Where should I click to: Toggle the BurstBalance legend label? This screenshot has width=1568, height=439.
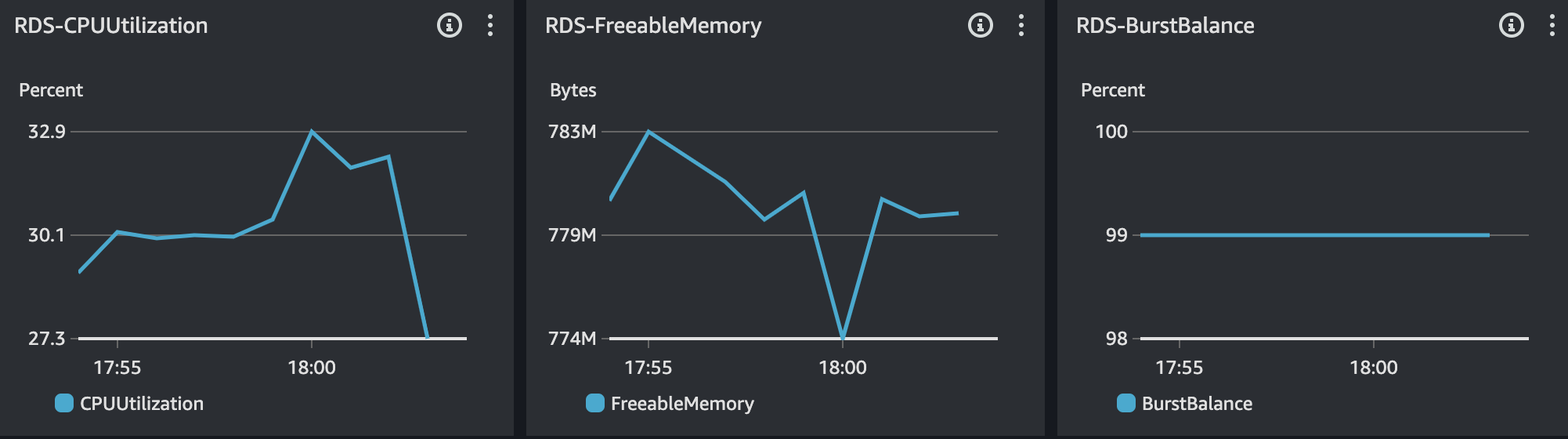[1197, 404]
